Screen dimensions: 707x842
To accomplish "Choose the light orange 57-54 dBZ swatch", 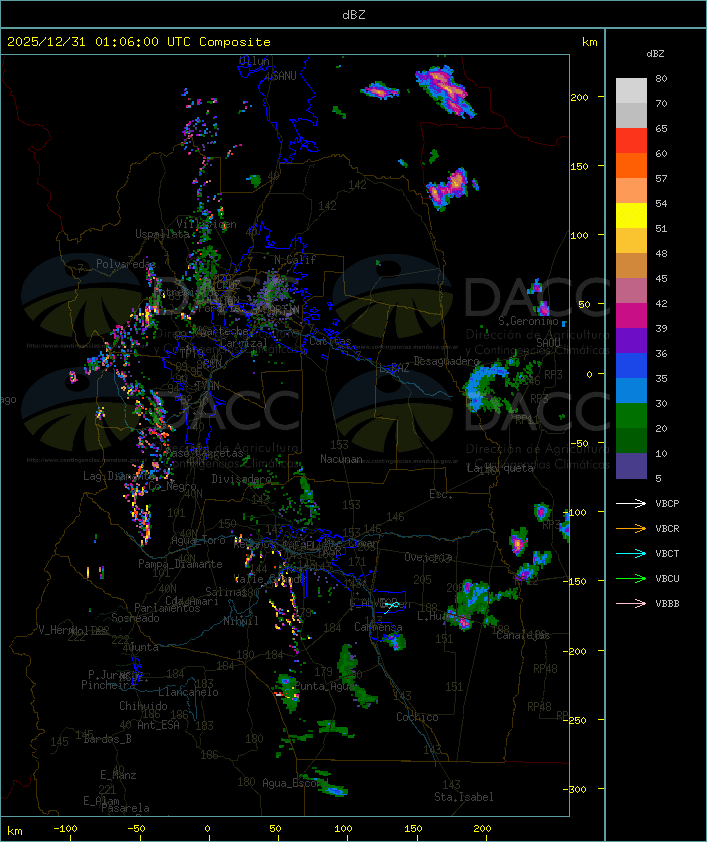I will [631, 191].
